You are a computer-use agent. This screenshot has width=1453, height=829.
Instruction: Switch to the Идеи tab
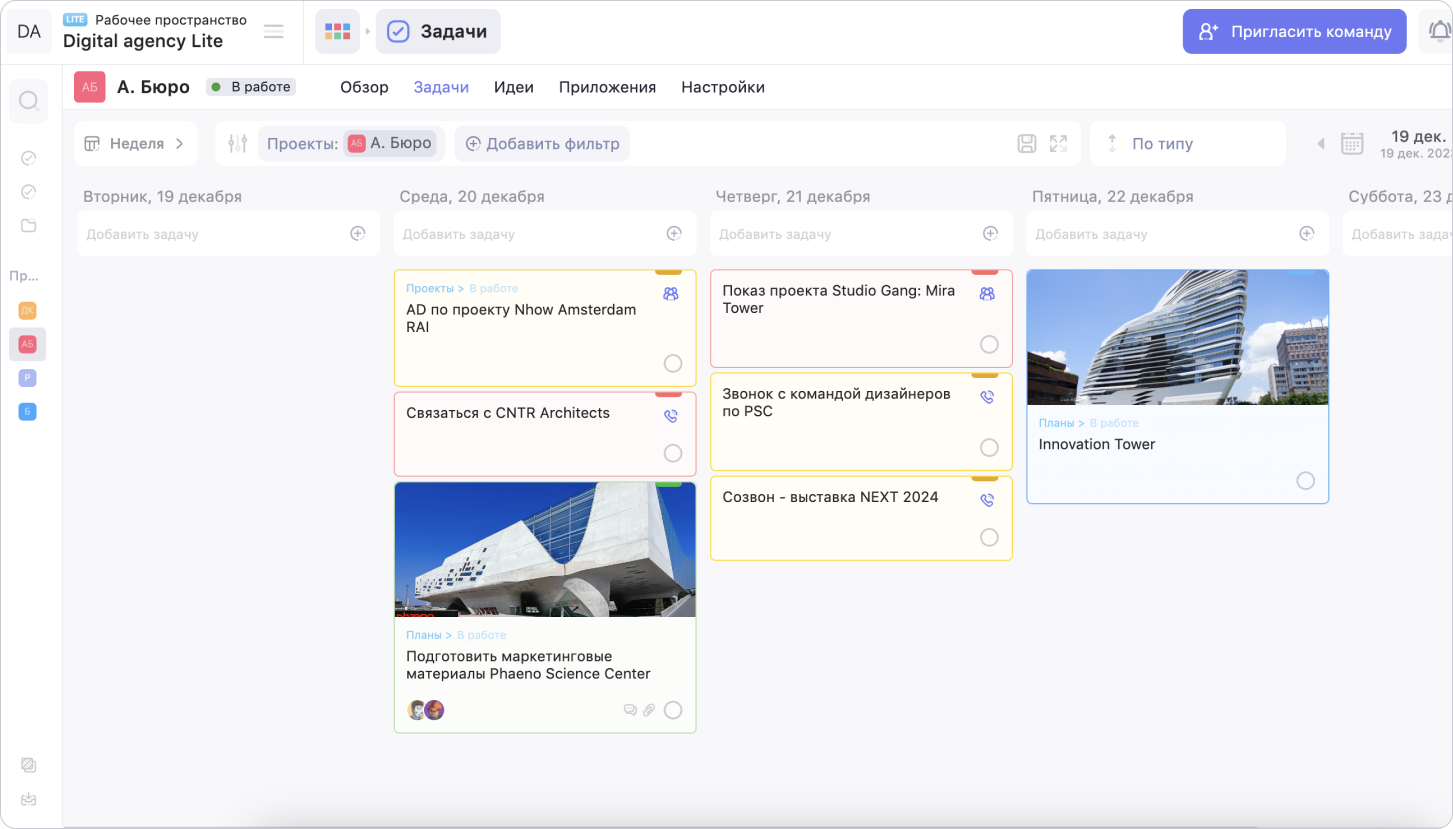[514, 87]
